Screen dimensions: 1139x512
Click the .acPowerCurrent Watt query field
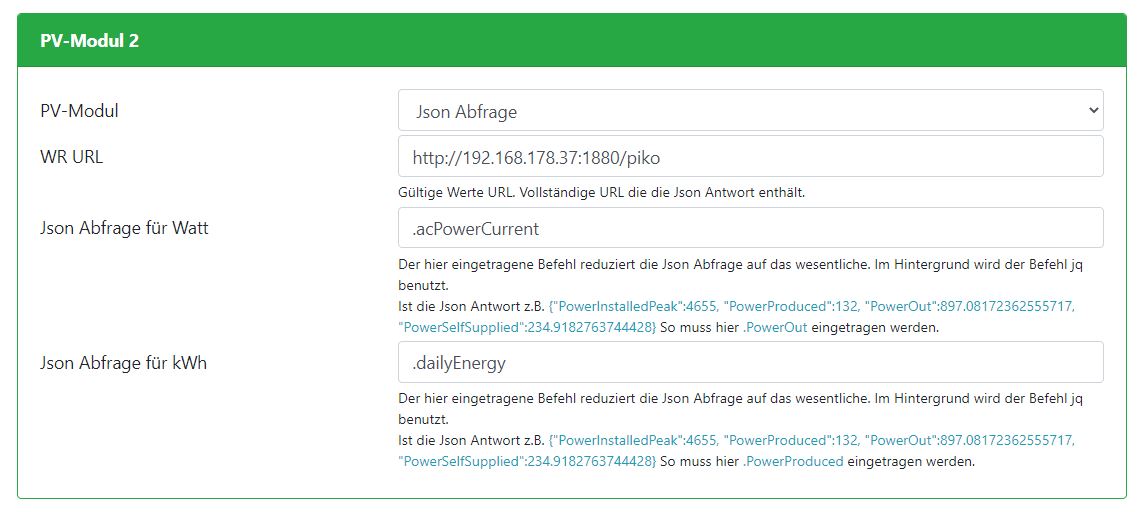tap(750, 228)
